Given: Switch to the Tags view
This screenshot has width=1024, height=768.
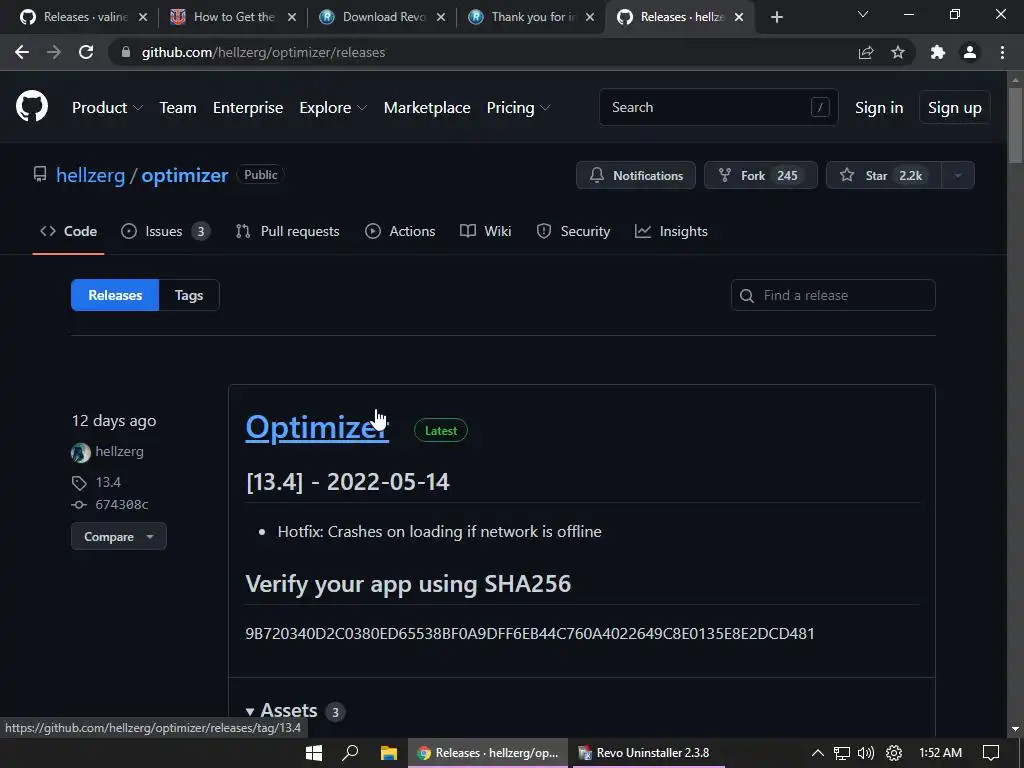Looking at the screenshot, I should click(x=189, y=295).
